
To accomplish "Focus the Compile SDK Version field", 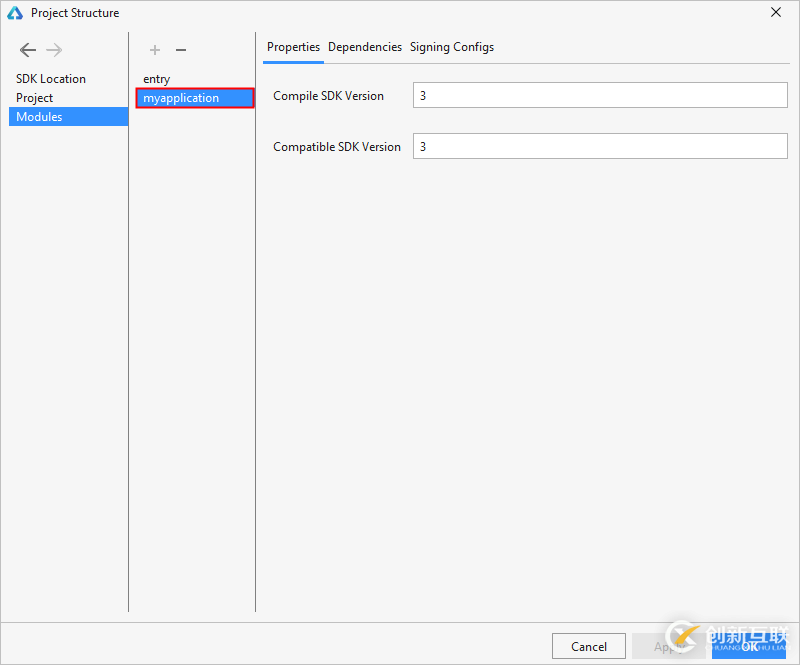I will 600,95.
